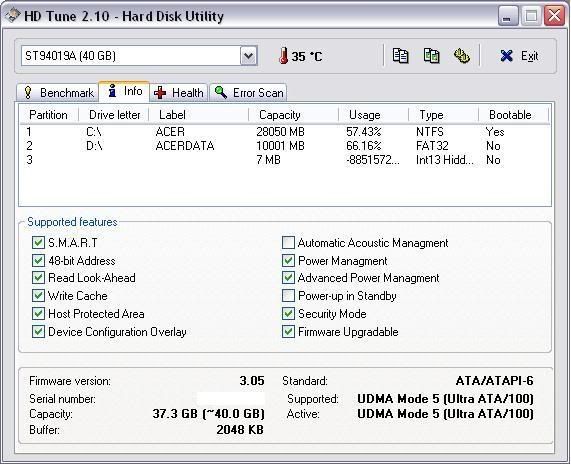Click the FAT32 type cell
Screen dimensions: 571x466
pyautogui.click(x=432, y=146)
